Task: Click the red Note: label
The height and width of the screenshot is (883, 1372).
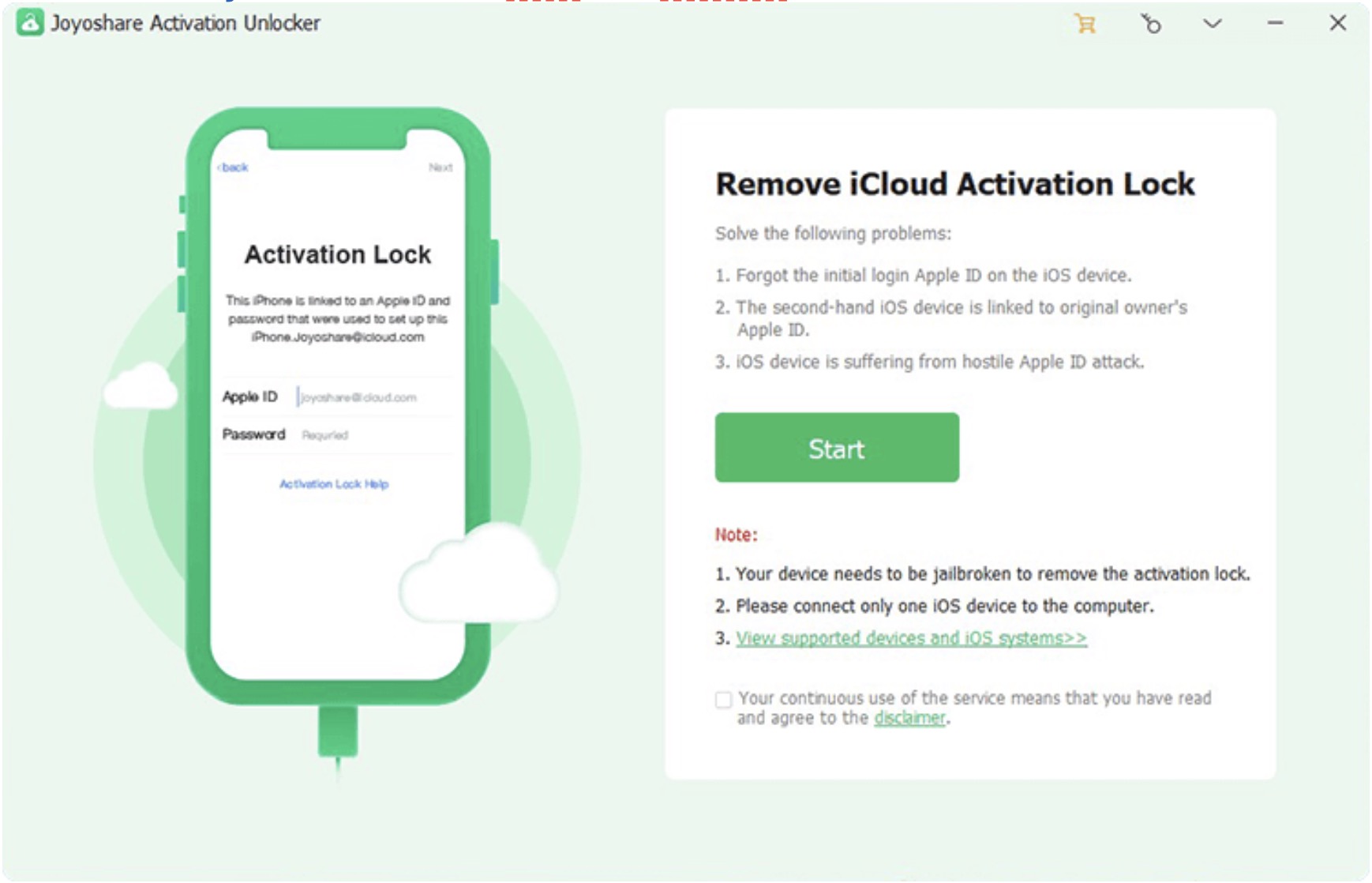Action: tap(736, 535)
